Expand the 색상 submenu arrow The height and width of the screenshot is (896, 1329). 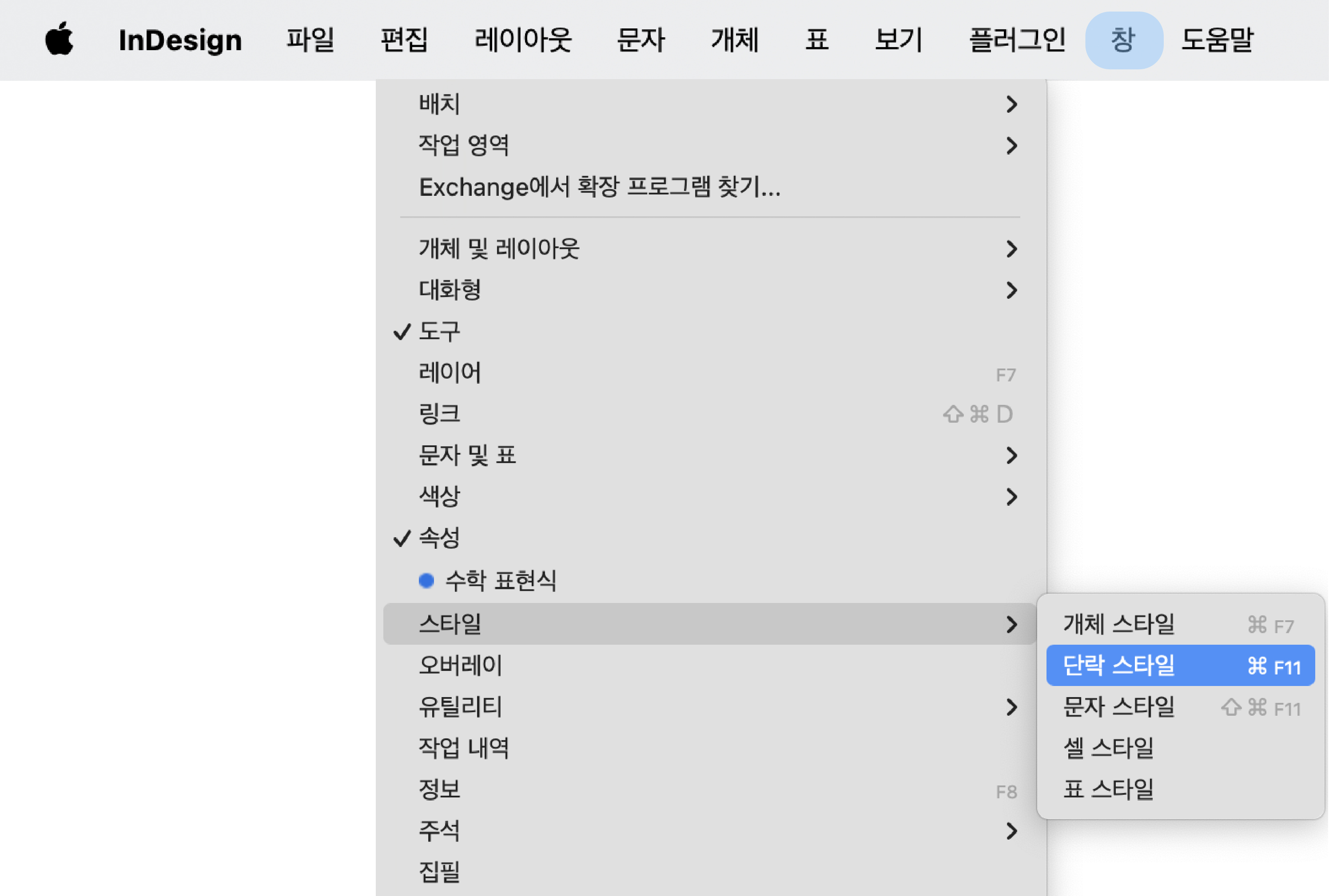pos(1011,496)
